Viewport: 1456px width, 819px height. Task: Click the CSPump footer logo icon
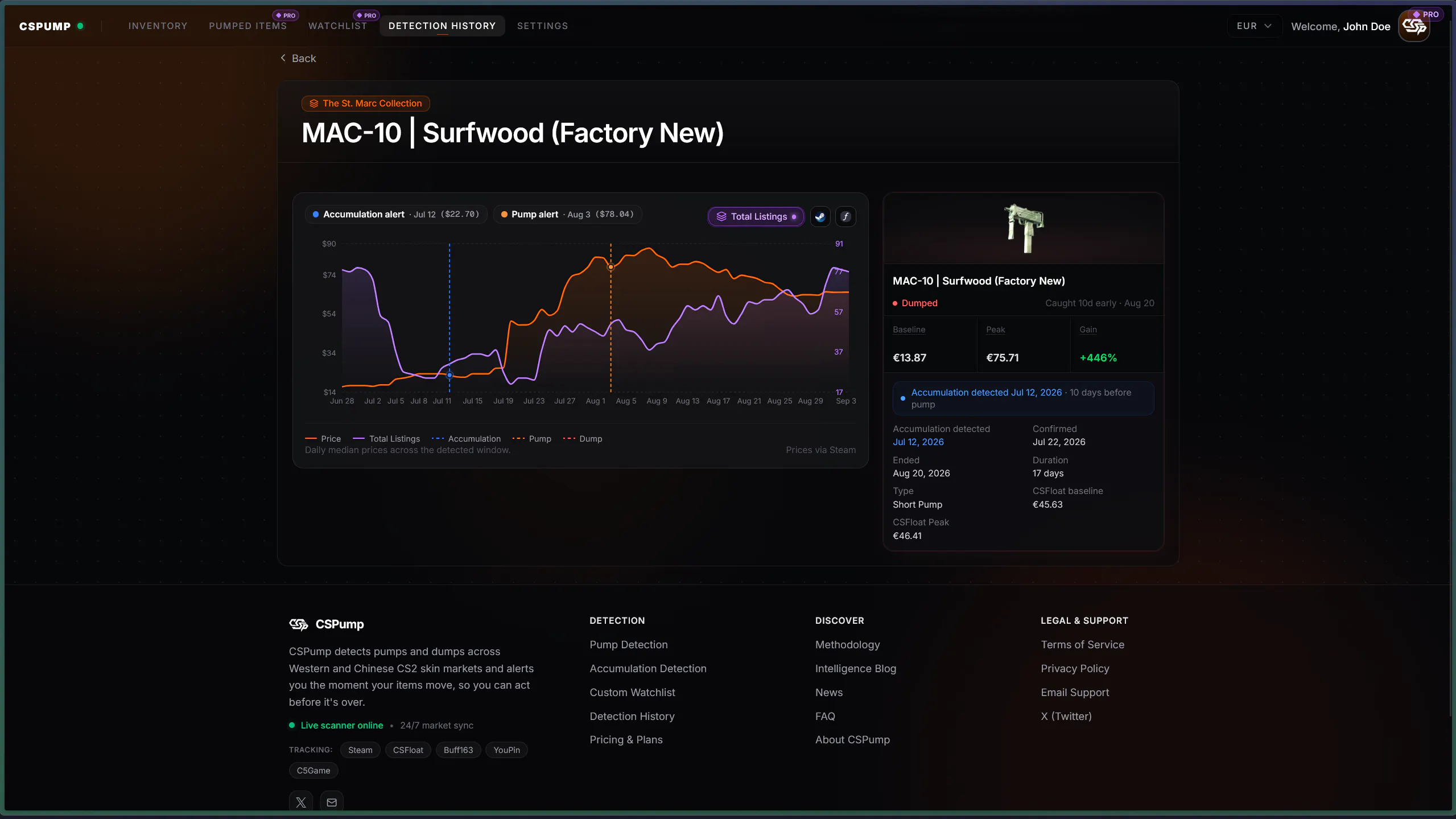click(x=299, y=624)
